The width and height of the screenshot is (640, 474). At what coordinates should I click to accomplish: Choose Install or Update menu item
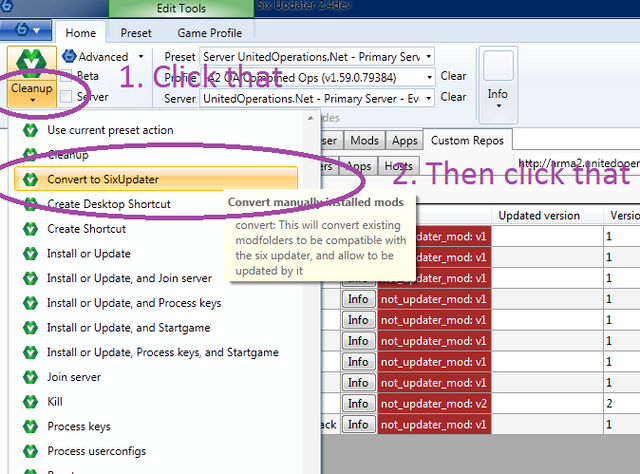point(156,254)
